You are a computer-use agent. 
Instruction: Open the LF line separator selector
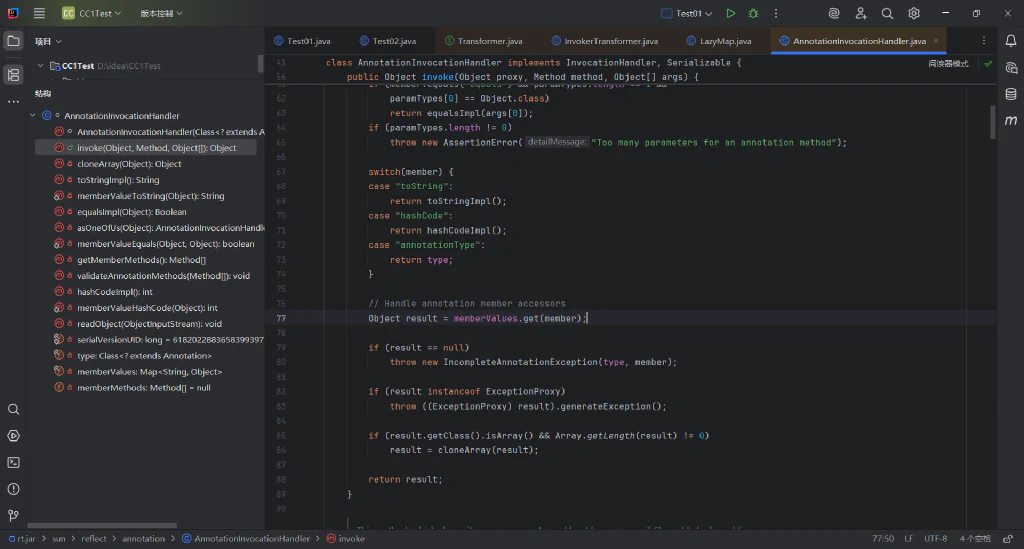pyautogui.click(x=908, y=539)
